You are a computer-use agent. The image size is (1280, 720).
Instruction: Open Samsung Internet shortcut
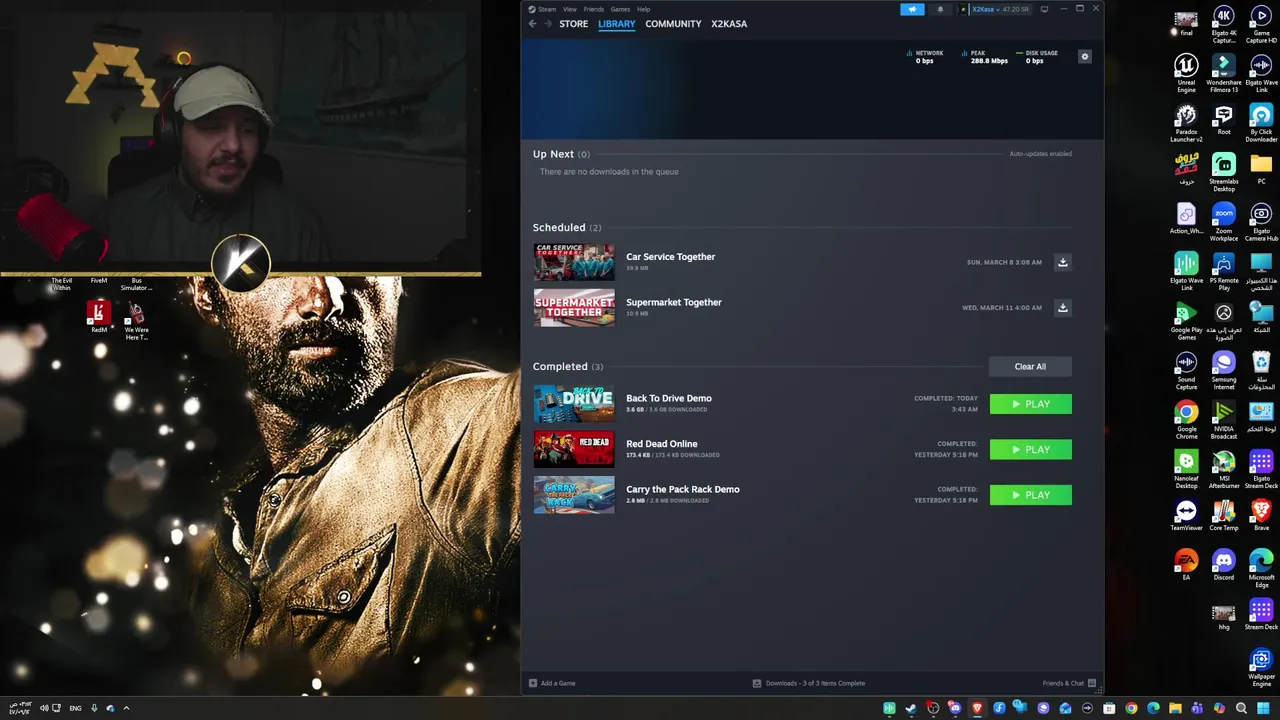1224,371
